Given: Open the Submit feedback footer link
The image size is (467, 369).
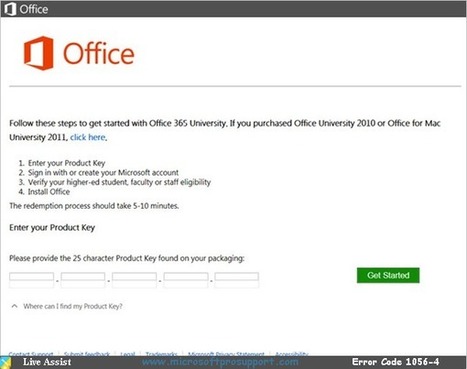Looking at the screenshot, I should [87, 354].
